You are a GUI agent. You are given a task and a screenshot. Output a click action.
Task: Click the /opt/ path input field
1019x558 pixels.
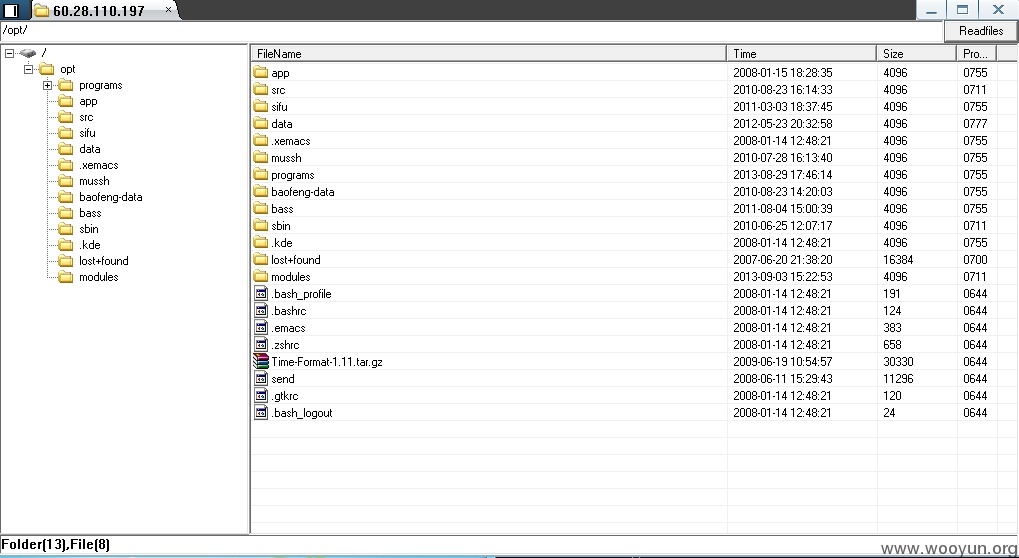(471, 31)
